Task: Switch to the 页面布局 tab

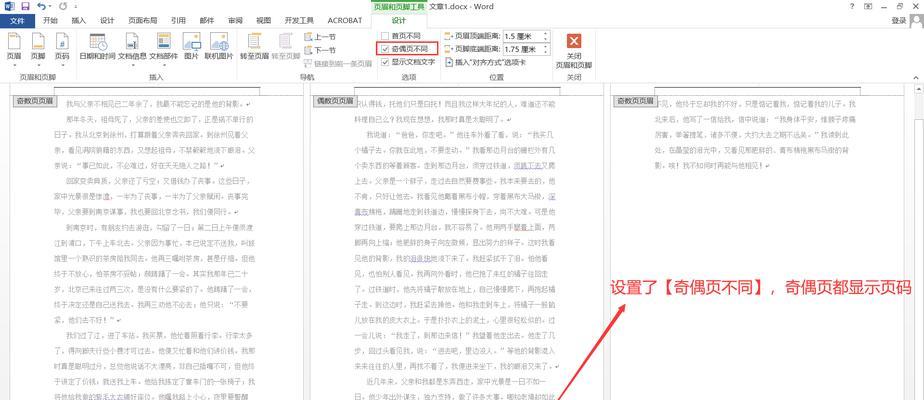Action: pos(143,20)
